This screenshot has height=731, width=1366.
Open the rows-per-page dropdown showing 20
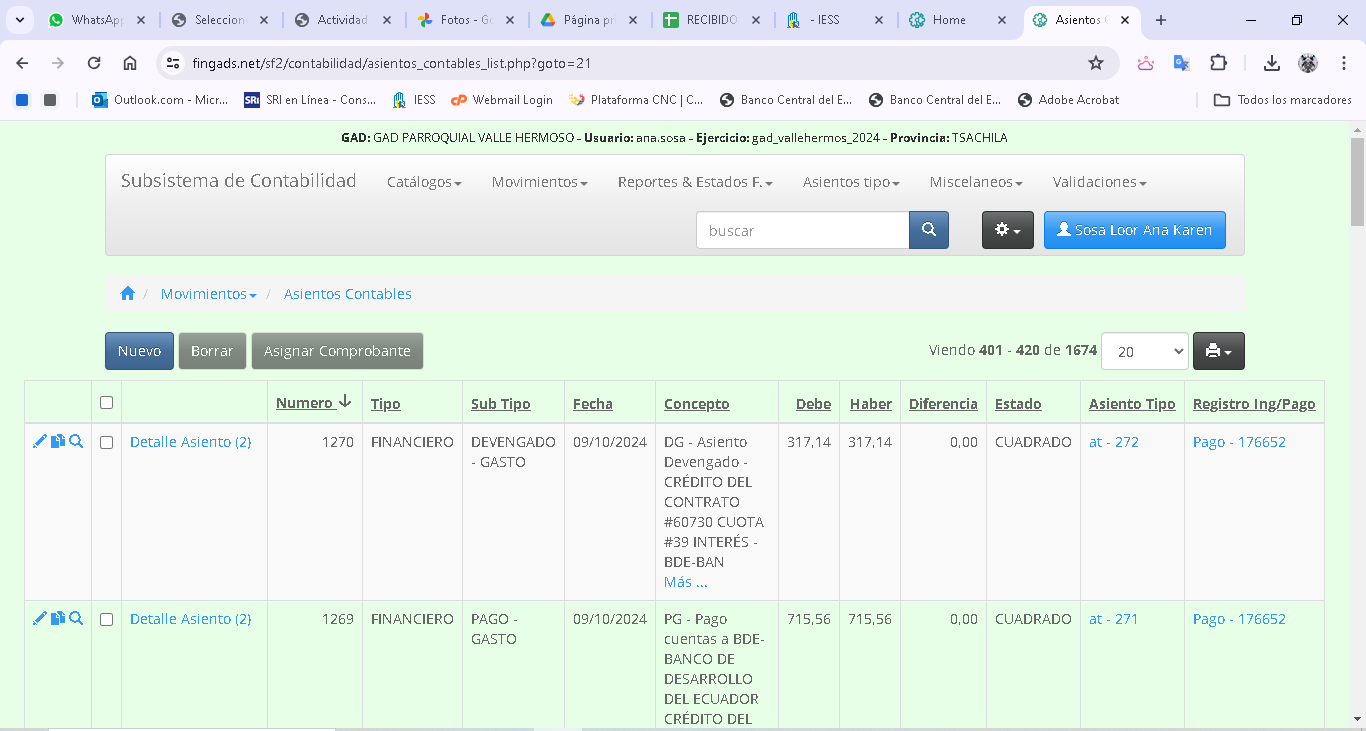click(x=1144, y=351)
